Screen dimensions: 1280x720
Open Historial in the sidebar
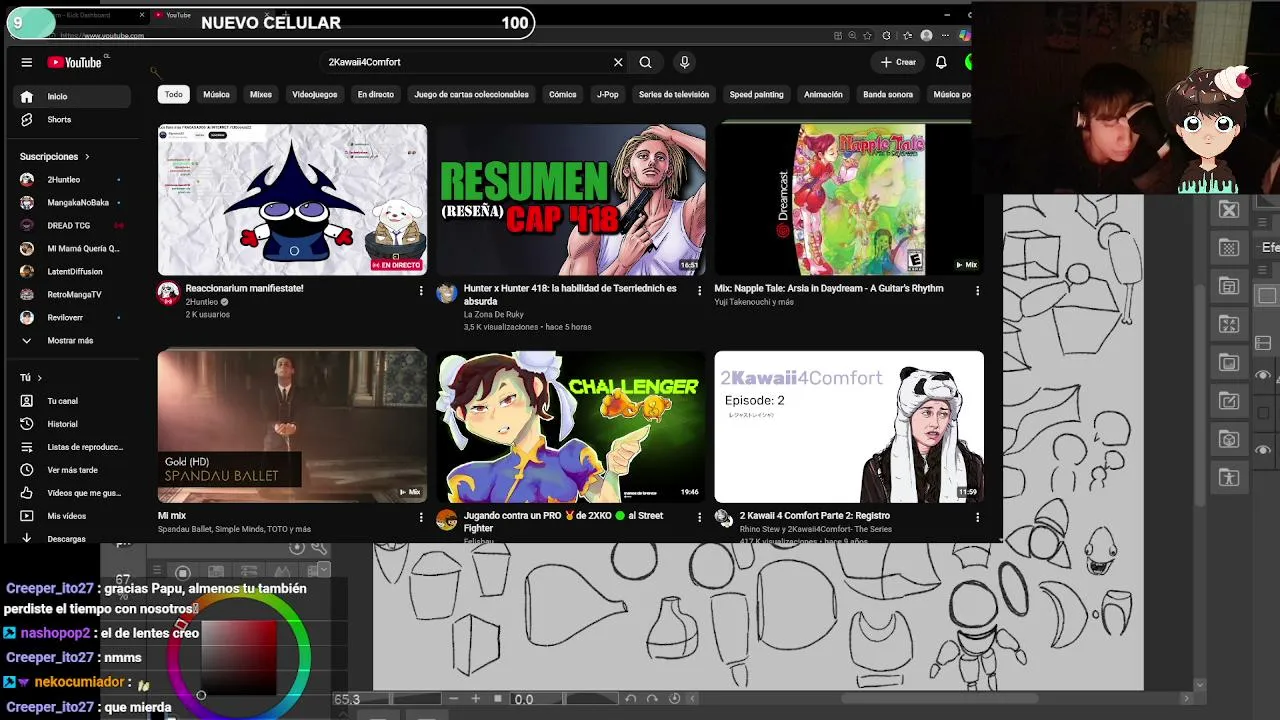(72, 424)
